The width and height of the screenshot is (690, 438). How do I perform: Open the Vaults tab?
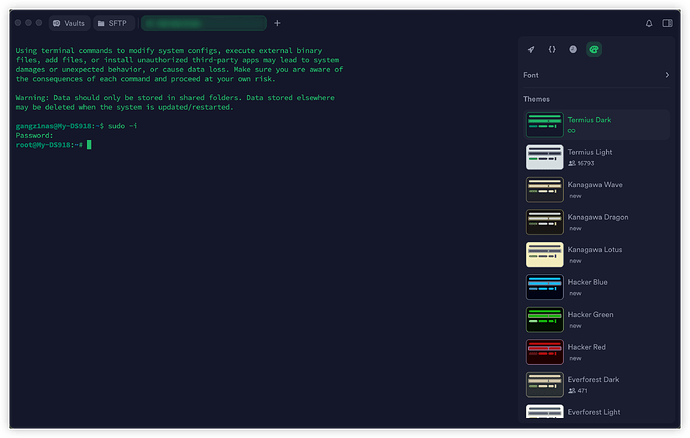click(x=69, y=23)
